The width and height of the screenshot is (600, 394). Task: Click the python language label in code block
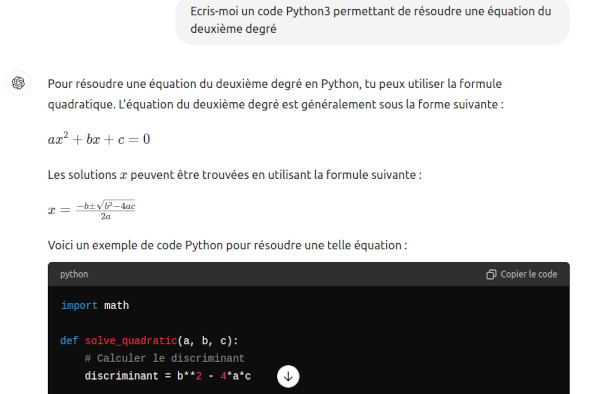click(x=74, y=274)
